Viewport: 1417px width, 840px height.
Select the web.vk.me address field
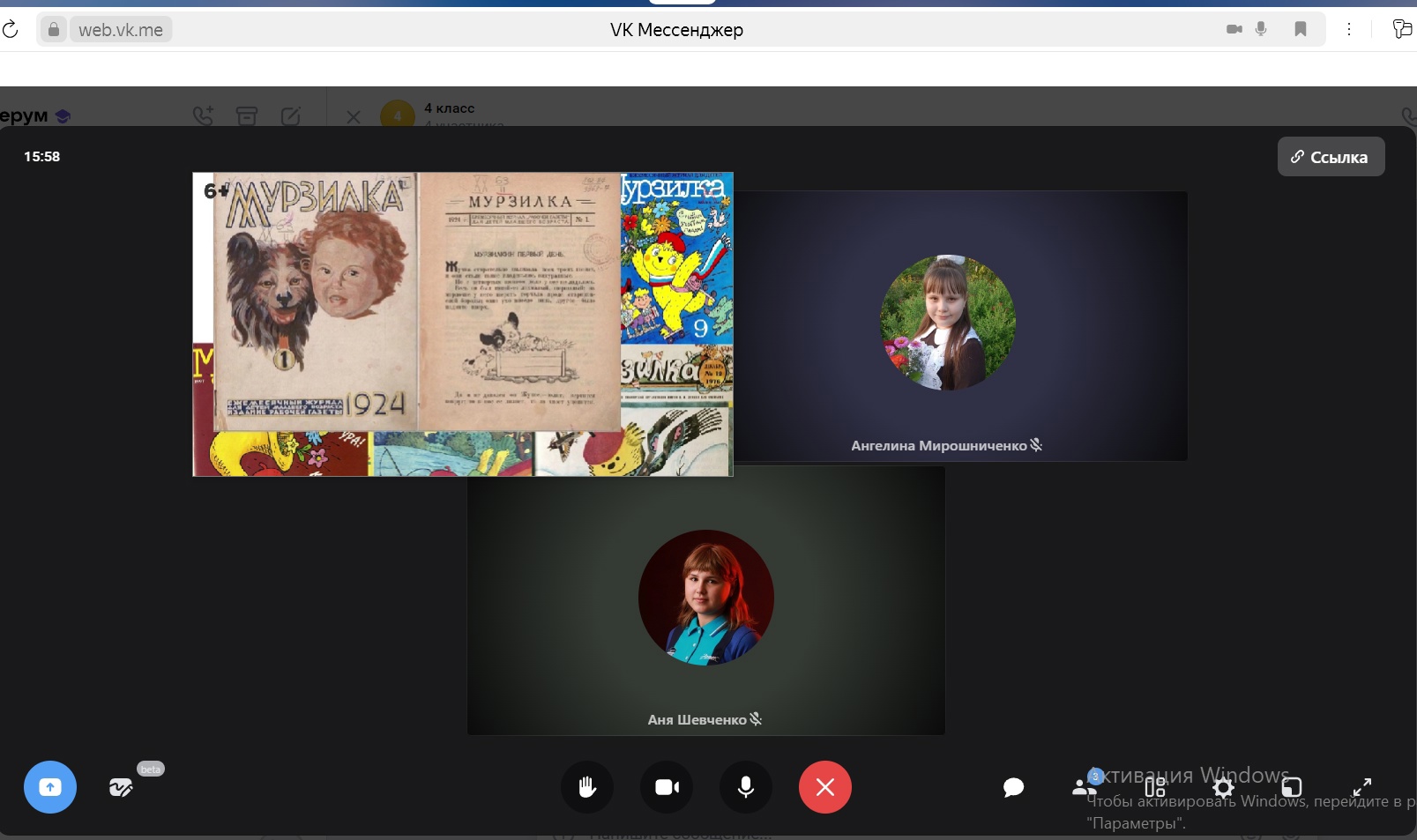coord(121,30)
